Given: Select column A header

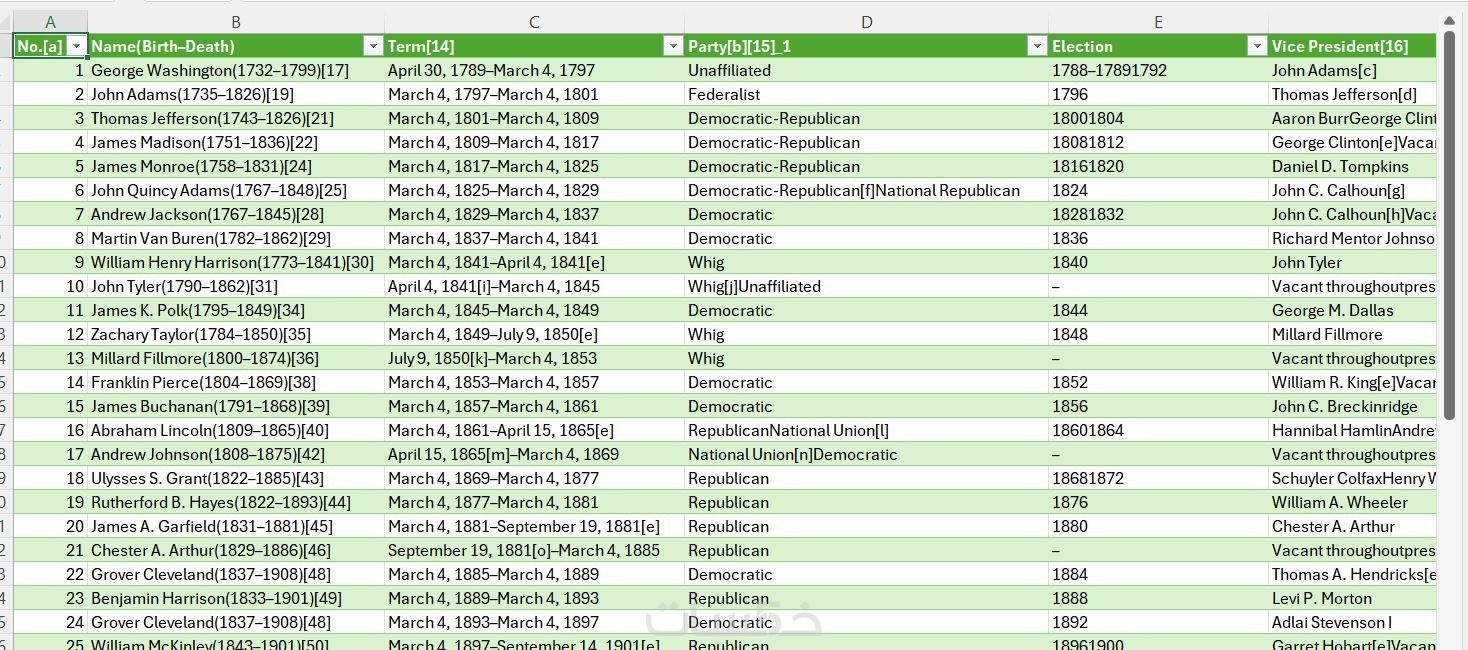Looking at the screenshot, I should point(50,22).
